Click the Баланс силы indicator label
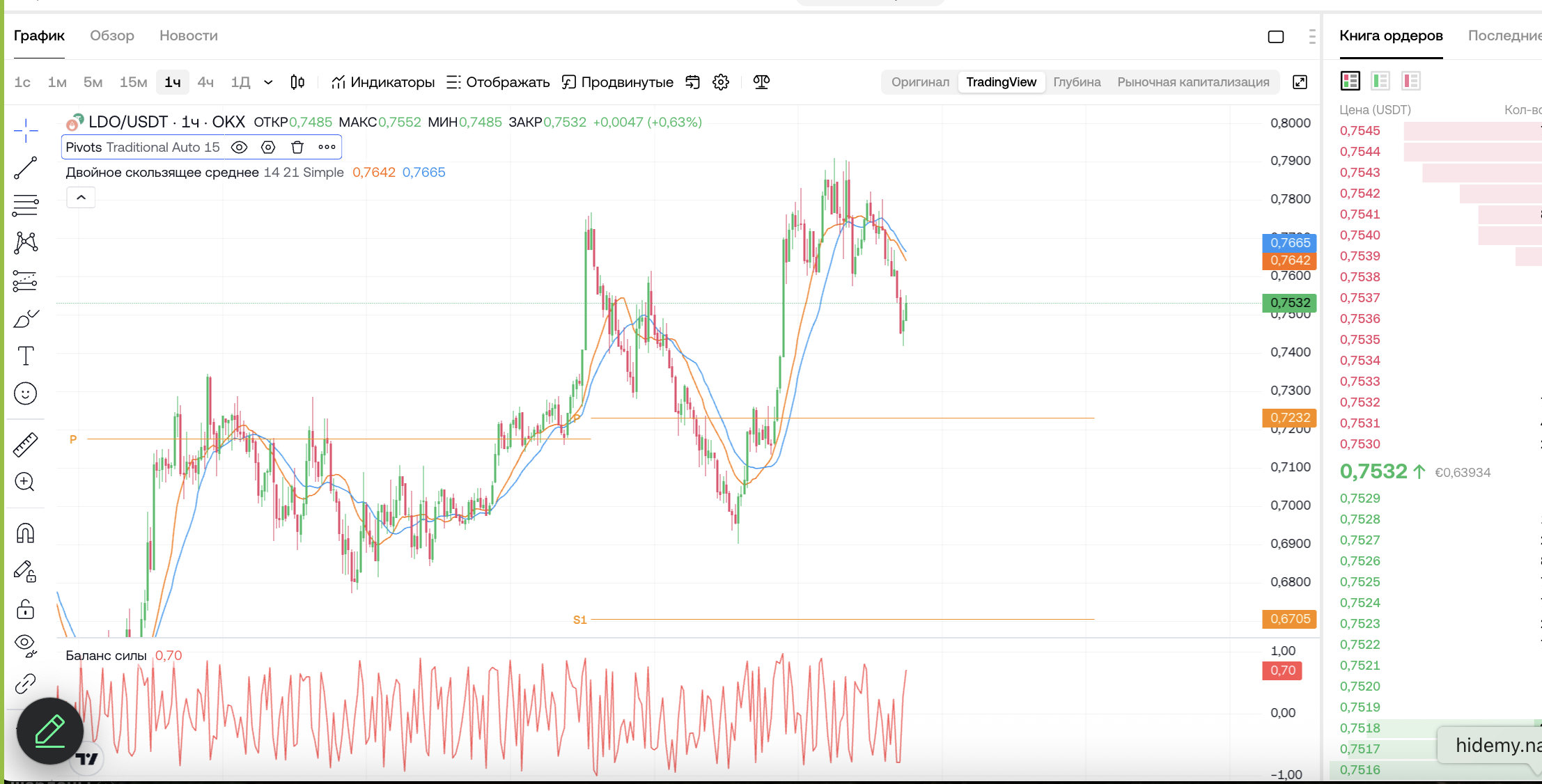 (x=106, y=655)
